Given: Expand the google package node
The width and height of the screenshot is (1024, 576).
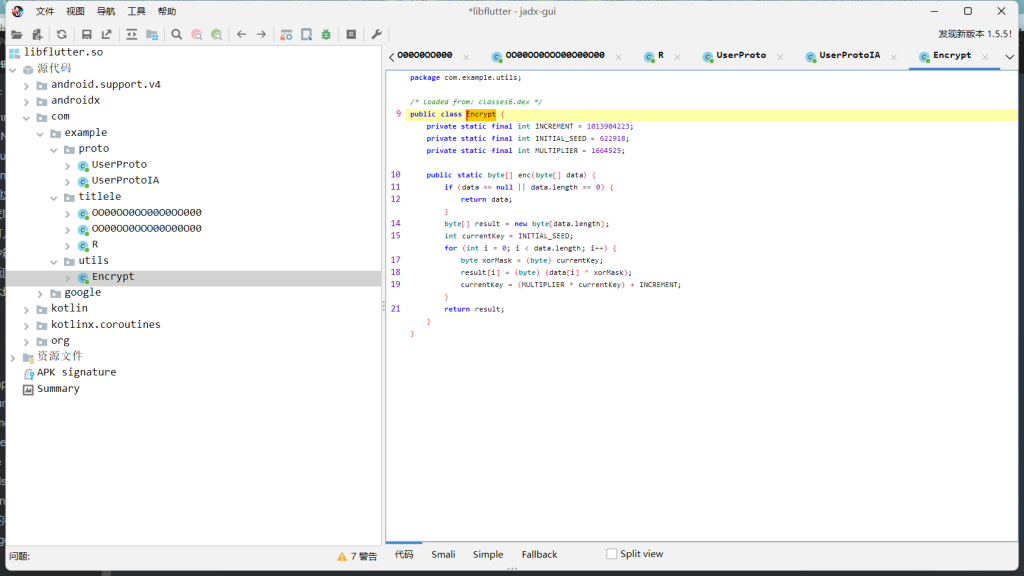Looking at the screenshot, I should (40, 293).
